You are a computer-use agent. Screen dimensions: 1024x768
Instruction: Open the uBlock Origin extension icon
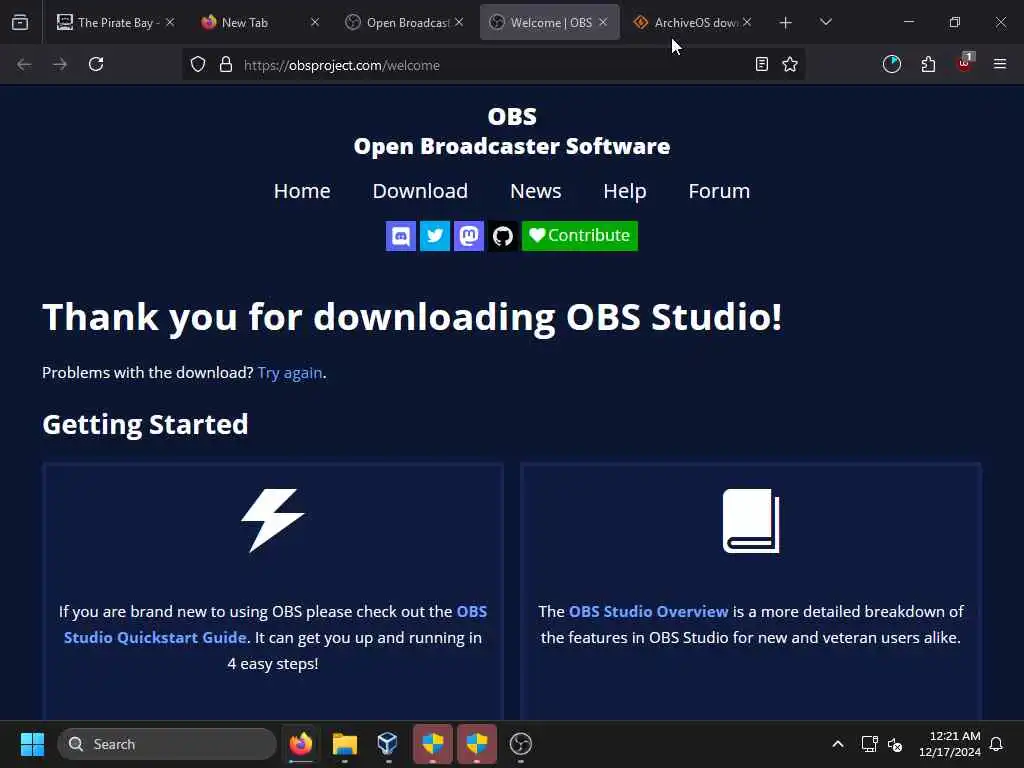click(x=965, y=63)
